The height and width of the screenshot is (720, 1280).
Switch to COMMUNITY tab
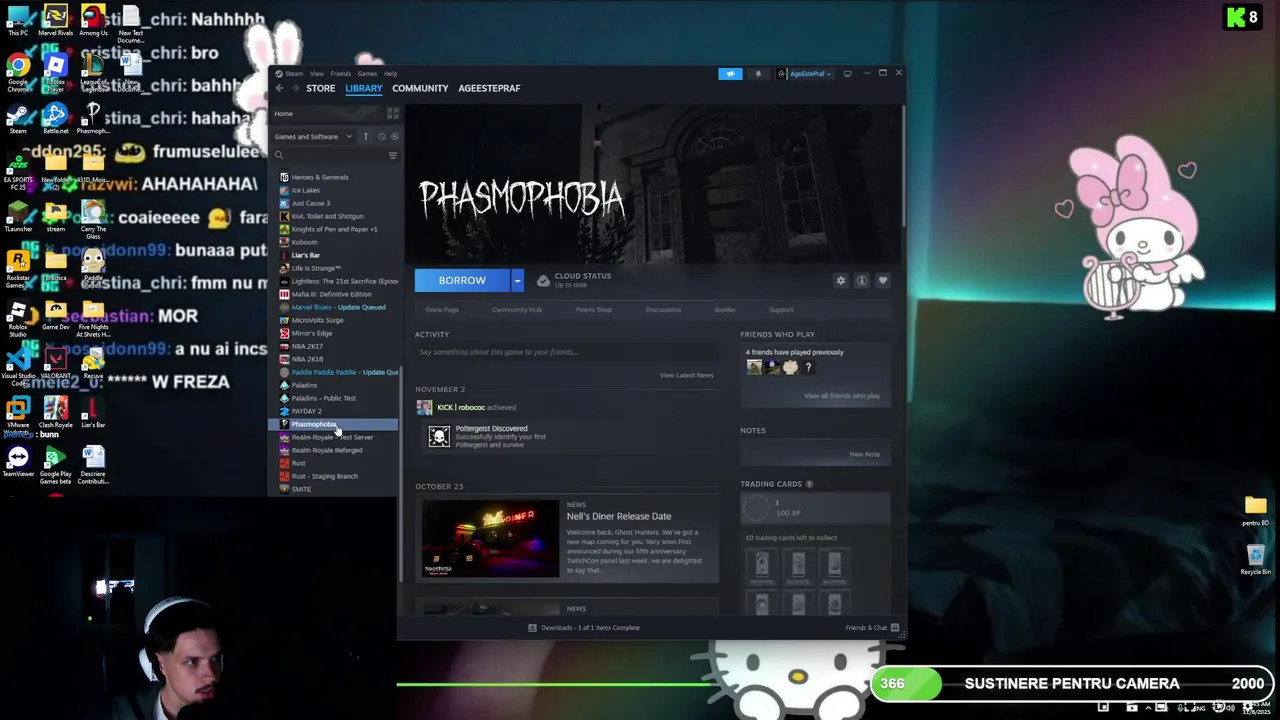point(420,88)
